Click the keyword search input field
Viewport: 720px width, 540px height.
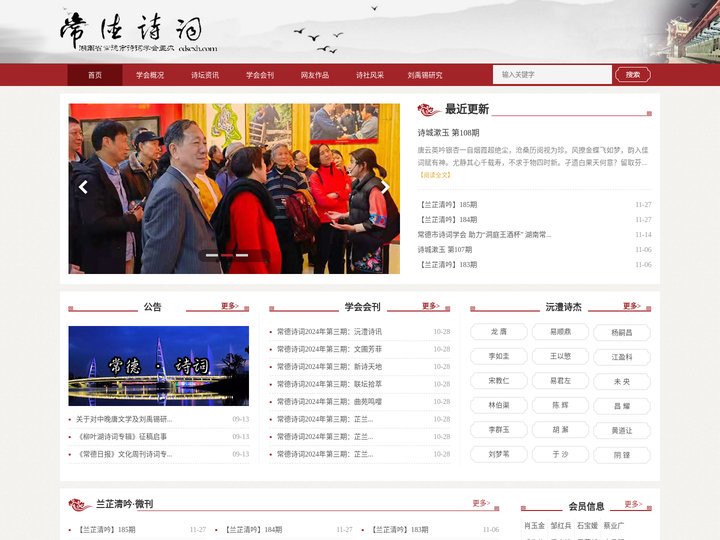tap(552, 74)
